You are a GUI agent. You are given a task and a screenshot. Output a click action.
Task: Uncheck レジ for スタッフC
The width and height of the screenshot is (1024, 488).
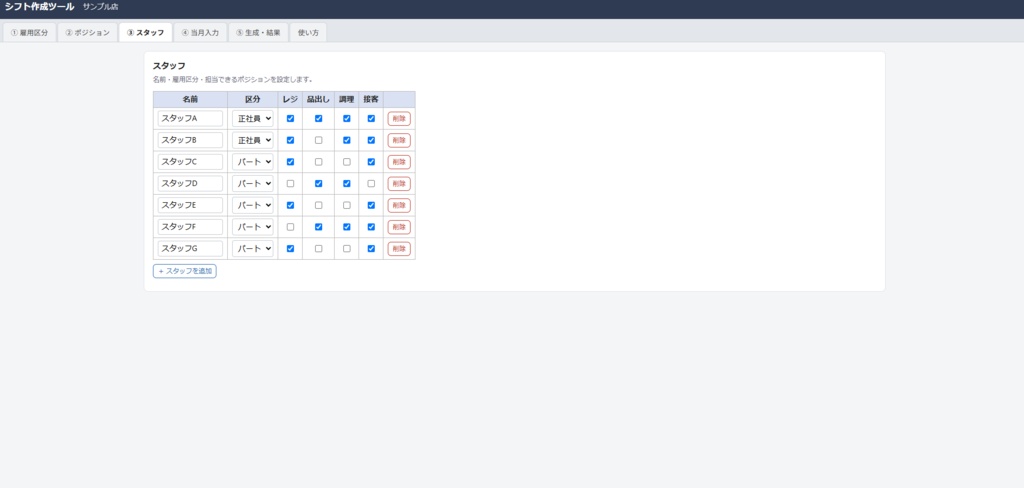[x=291, y=161]
